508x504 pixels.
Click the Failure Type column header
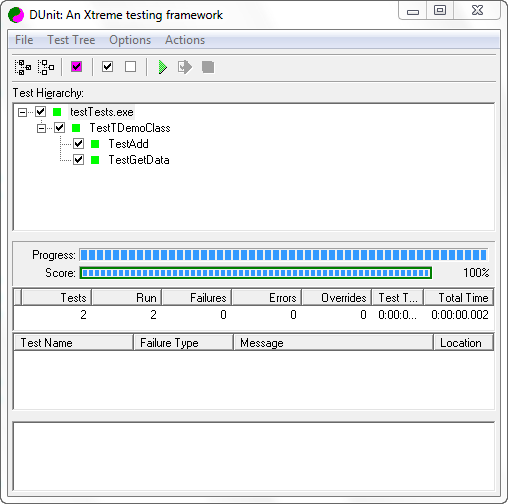point(183,343)
